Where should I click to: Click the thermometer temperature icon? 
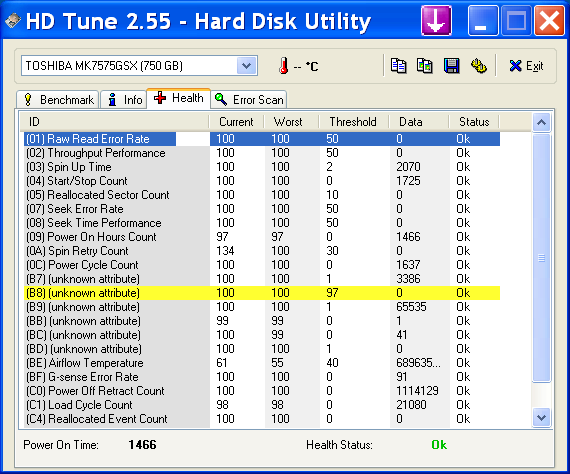coord(284,66)
